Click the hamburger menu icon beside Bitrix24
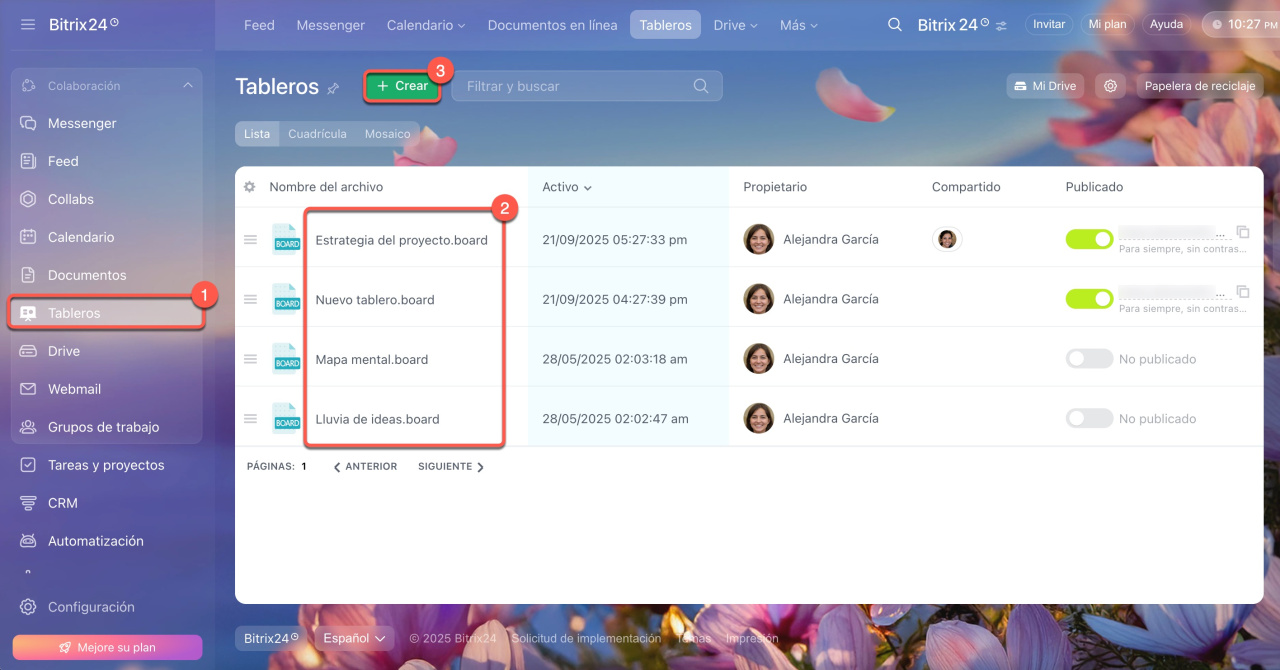This screenshot has height=670, width=1280. coord(28,24)
